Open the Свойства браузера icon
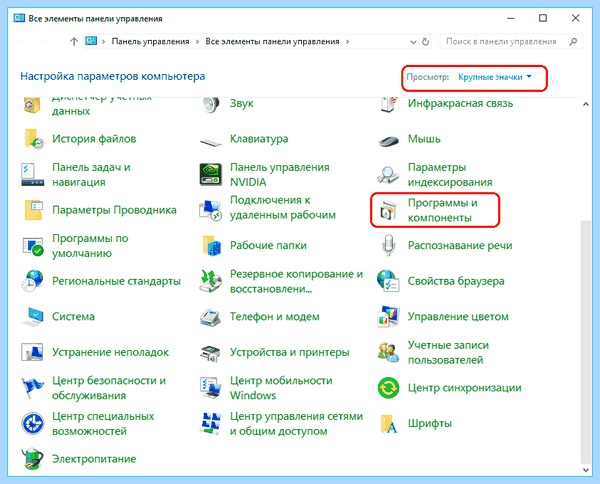 (x=388, y=281)
